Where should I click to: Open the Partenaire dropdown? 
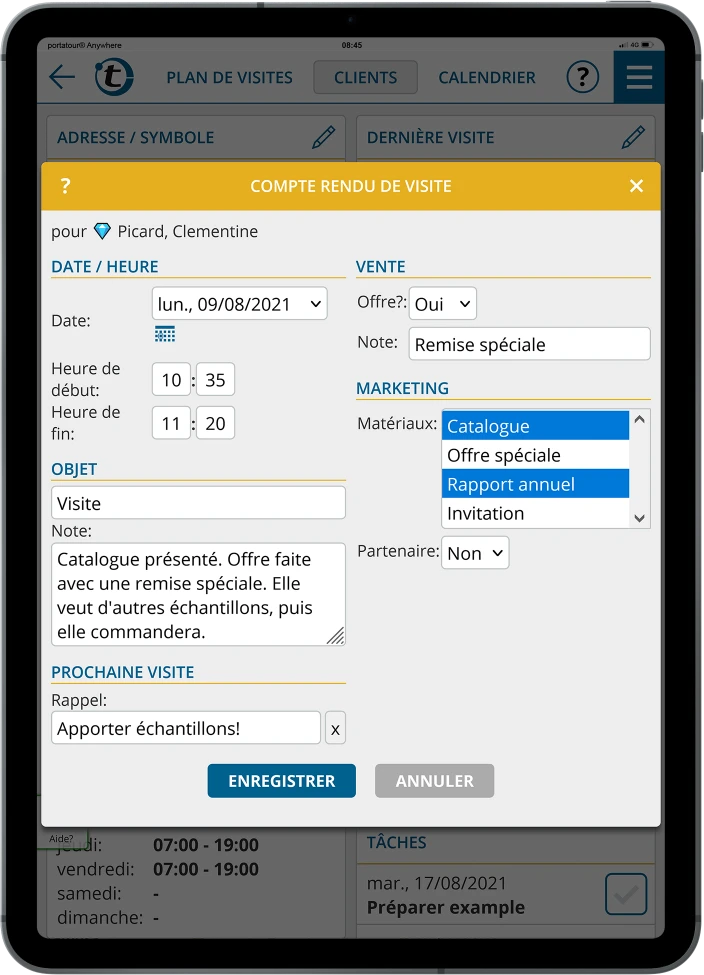coord(475,553)
